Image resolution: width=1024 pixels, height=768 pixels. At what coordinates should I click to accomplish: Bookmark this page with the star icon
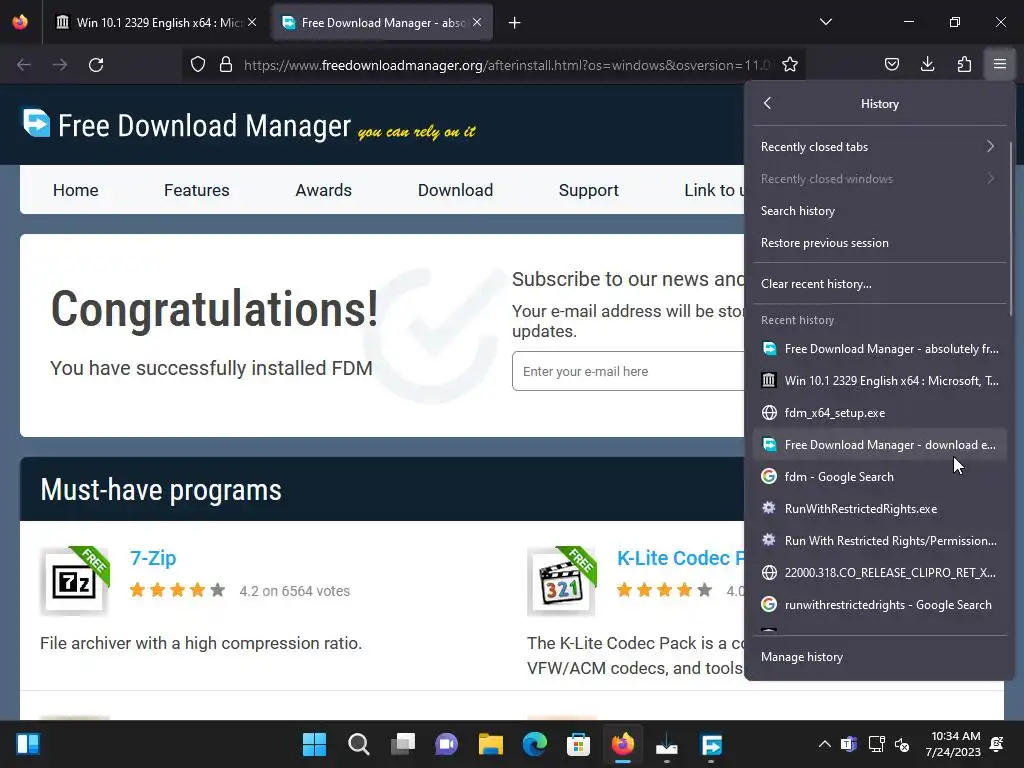tap(790, 65)
